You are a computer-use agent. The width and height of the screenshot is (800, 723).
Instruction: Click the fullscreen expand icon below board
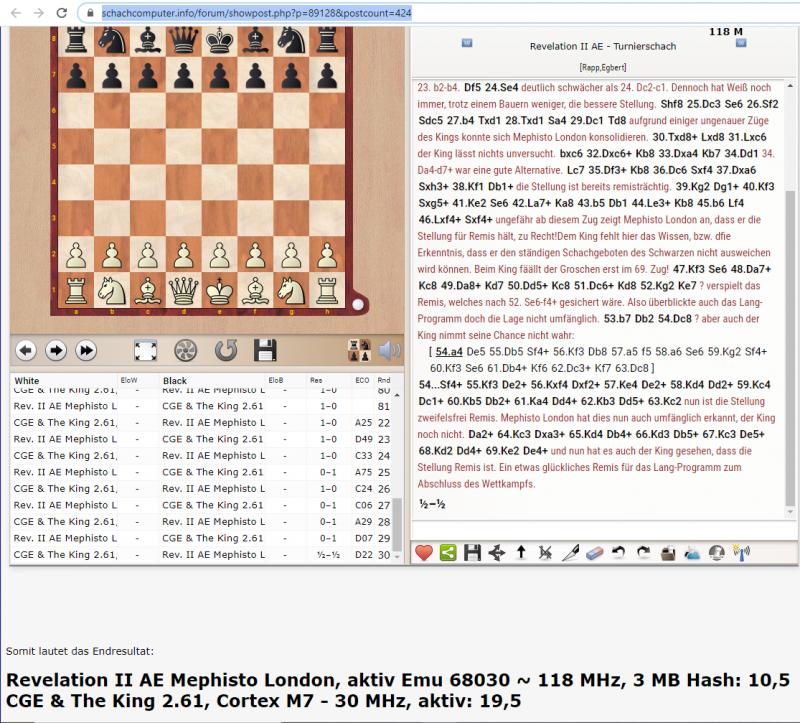pyautogui.click(x=146, y=350)
